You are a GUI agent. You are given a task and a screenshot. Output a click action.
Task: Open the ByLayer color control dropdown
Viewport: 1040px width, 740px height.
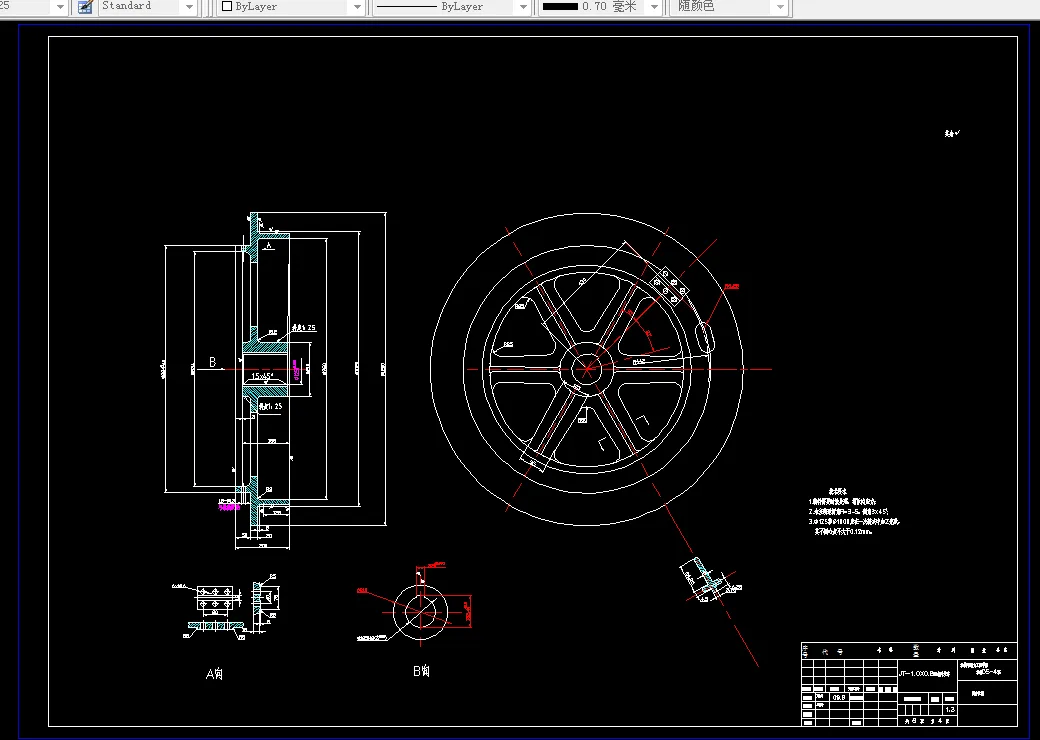(291, 7)
